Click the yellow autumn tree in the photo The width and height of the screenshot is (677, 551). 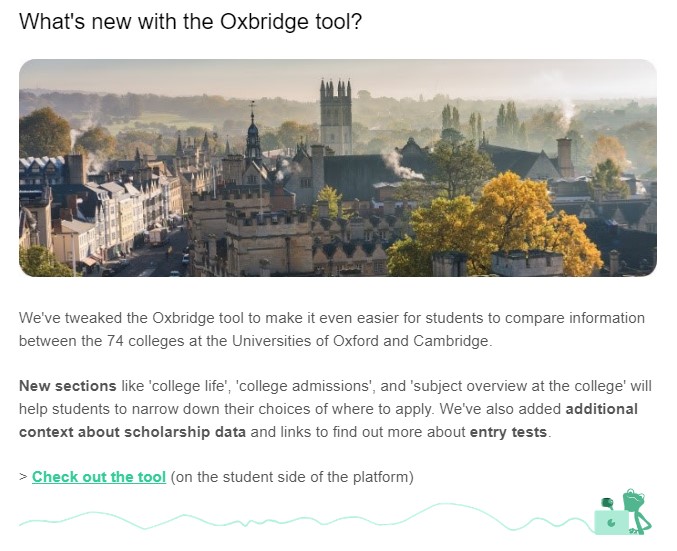(509, 220)
